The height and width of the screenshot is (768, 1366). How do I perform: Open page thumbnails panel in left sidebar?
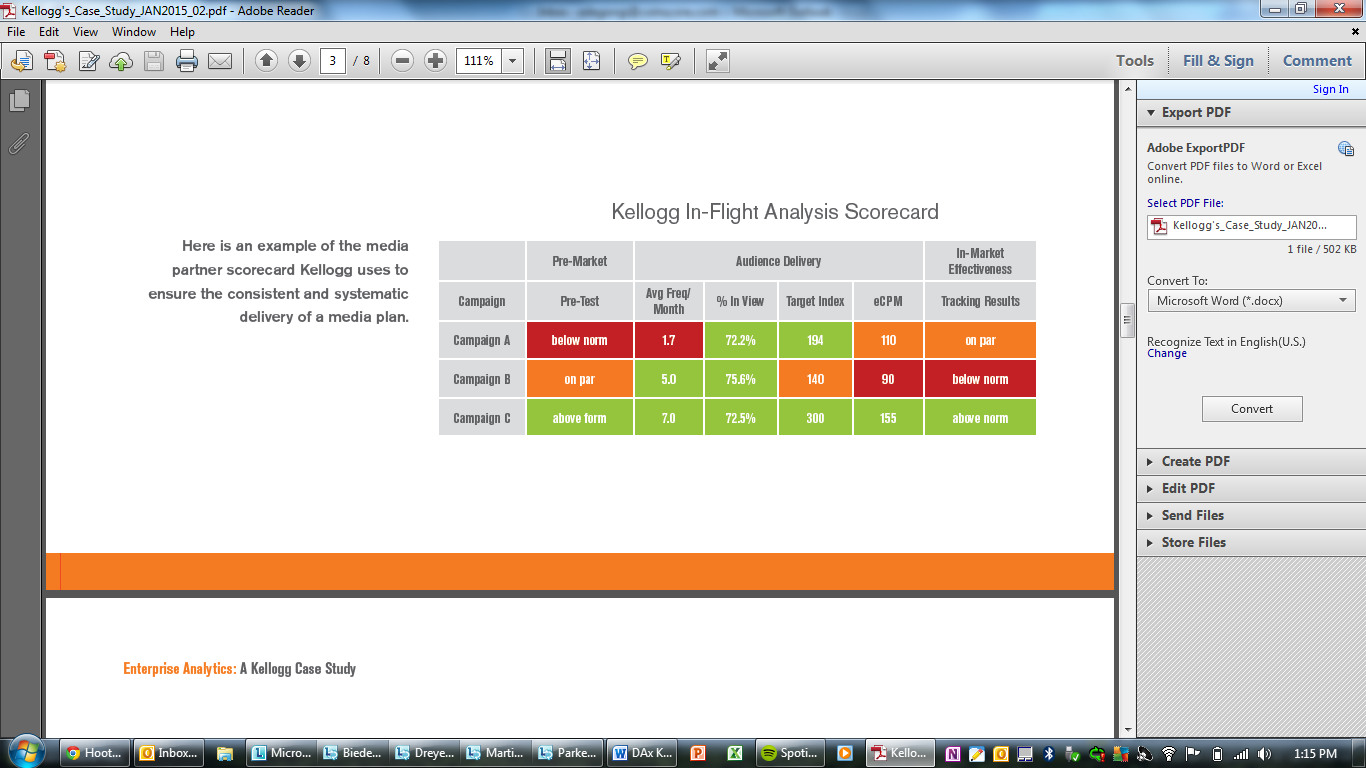19,100
